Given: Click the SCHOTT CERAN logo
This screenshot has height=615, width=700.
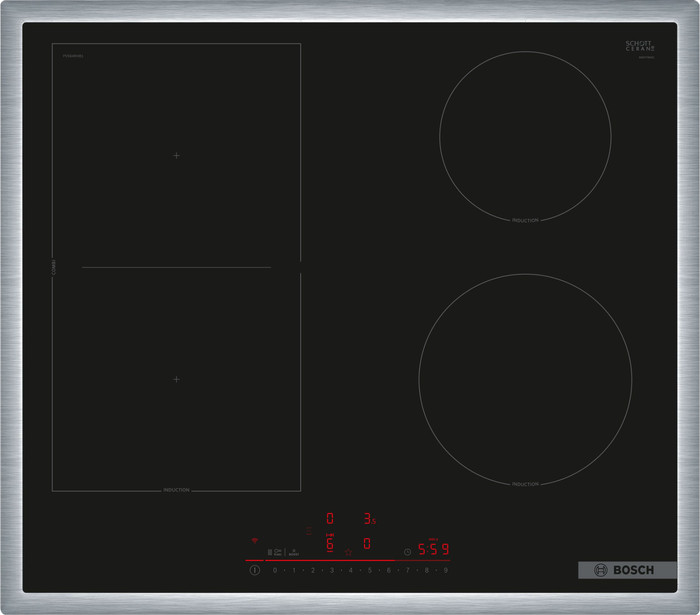Looking at the screenshot, I should tap(640, 46).
